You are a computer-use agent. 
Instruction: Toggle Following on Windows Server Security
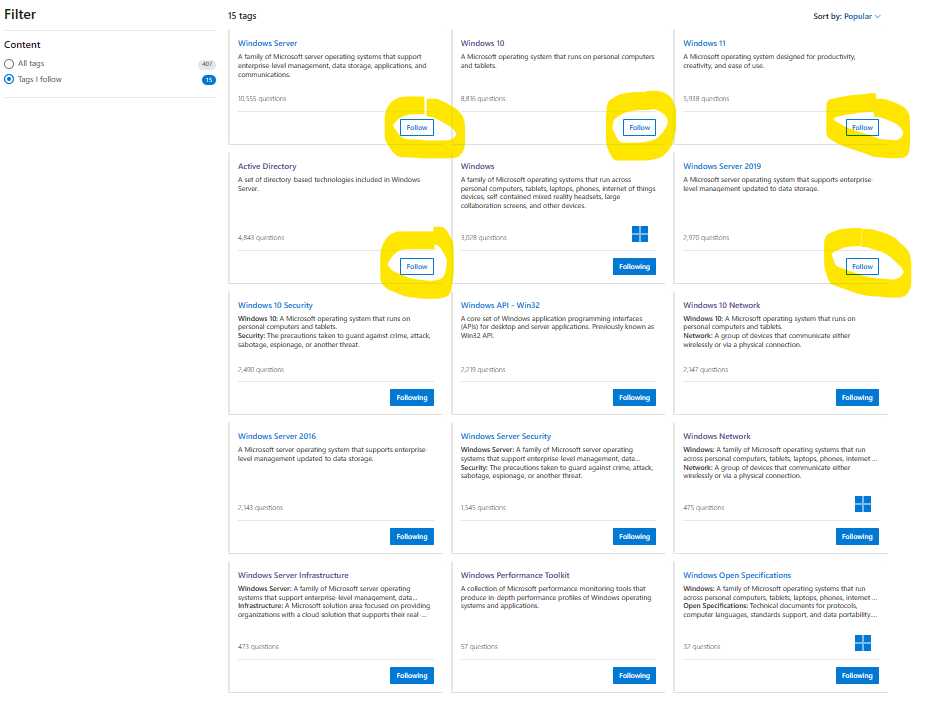pos(634,537)
